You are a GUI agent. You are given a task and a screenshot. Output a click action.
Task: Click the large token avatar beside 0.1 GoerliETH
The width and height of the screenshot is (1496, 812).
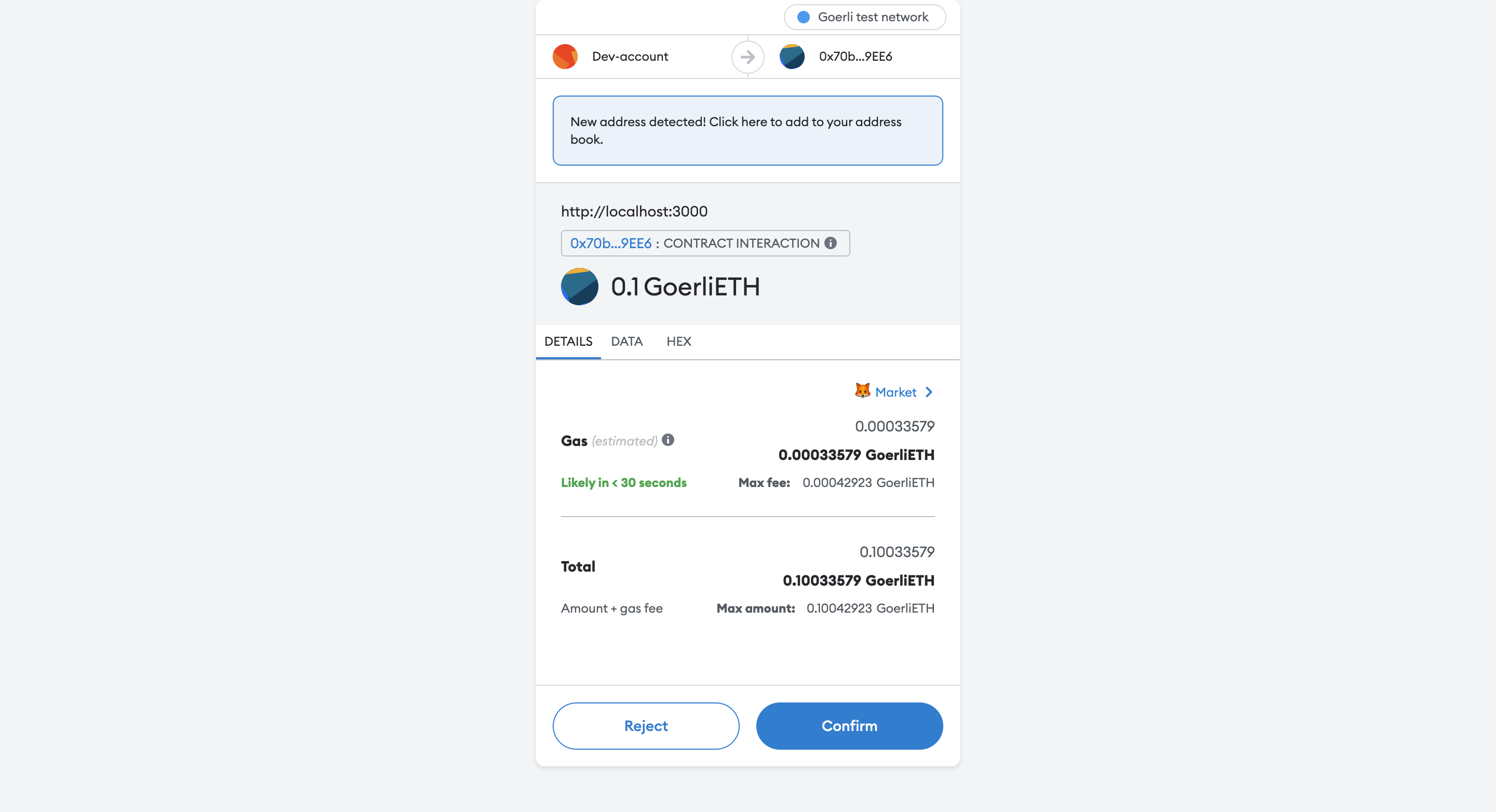point(579,287)
